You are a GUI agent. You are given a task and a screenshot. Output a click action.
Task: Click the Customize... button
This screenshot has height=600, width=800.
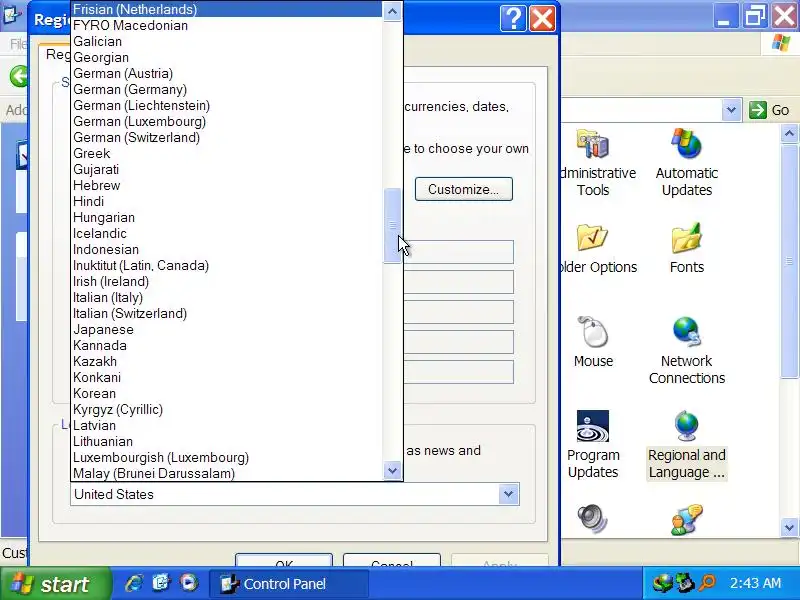click(463, 189)
